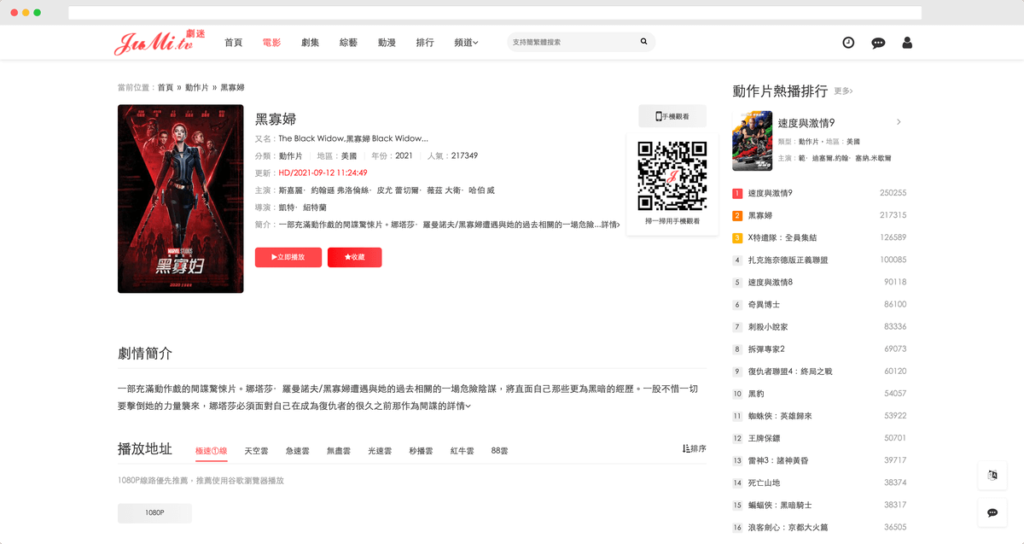Click breadcrumb link 動作片

point(197,88)
